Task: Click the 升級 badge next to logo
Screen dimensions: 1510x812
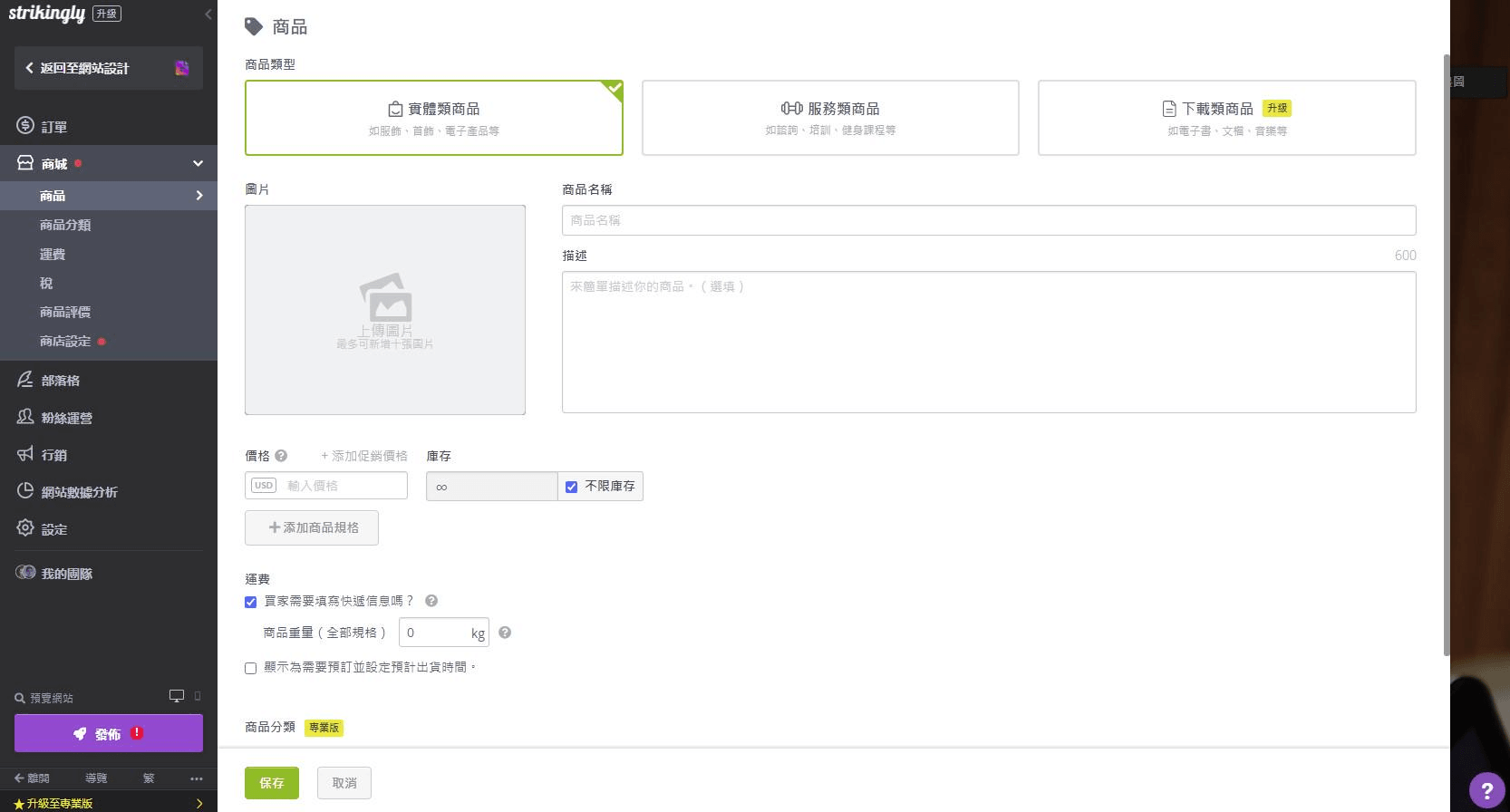Action: (106, 14)
